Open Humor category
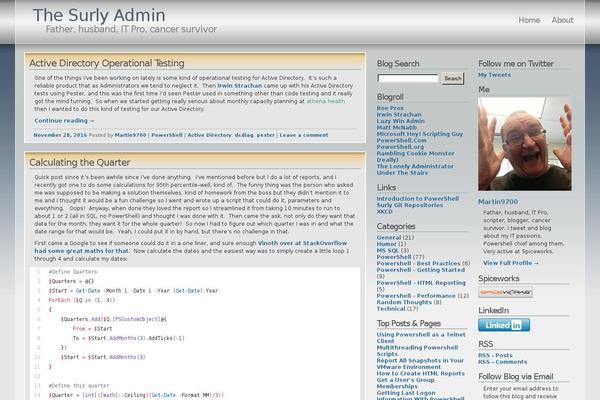This screenshot has width=600, height=400. (x=386, y=244)
